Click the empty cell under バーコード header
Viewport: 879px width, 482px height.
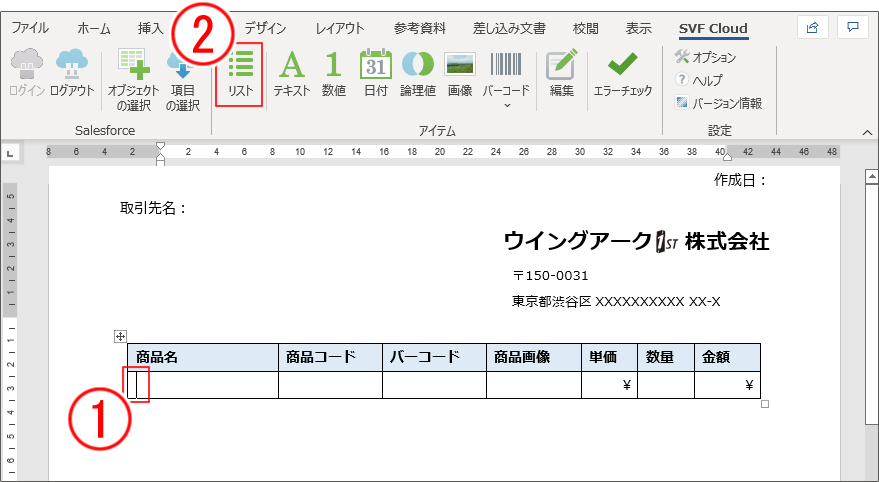click(x=434, y=385)
